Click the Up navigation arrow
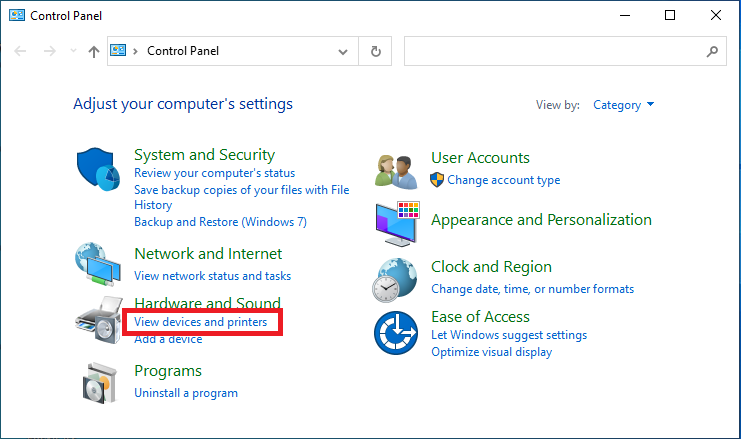 point(93,51)
